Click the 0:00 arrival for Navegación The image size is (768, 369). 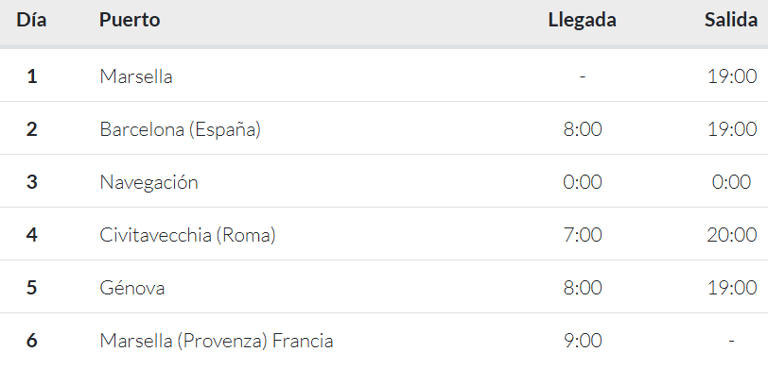coord(582,182)
